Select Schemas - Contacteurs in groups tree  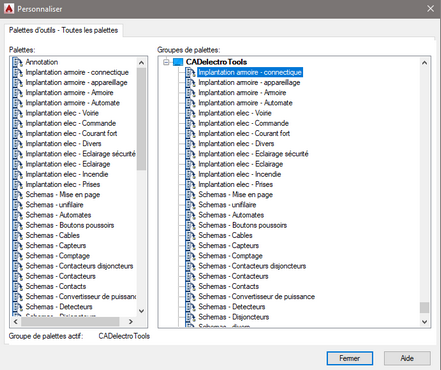tap(233, 276)
